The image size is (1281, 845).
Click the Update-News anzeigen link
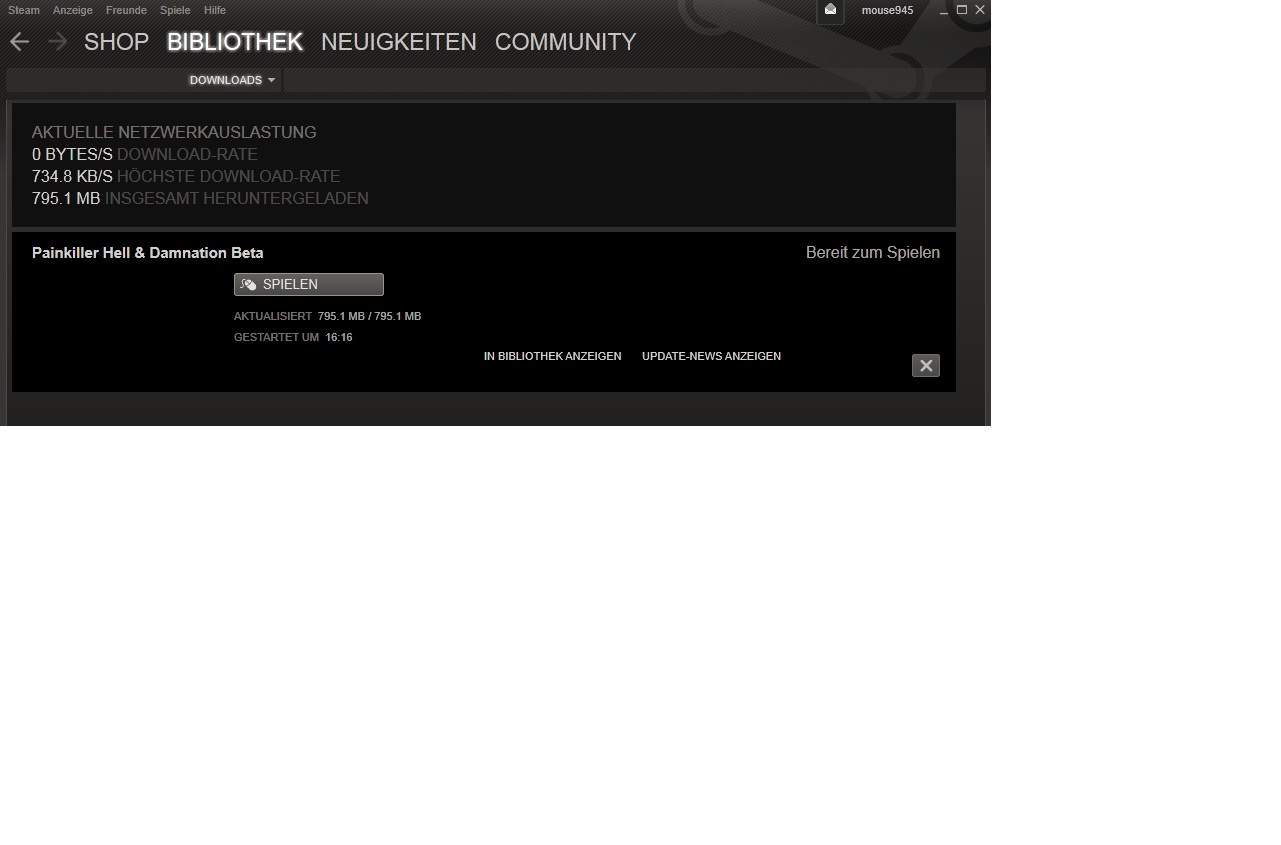point(711,356)
